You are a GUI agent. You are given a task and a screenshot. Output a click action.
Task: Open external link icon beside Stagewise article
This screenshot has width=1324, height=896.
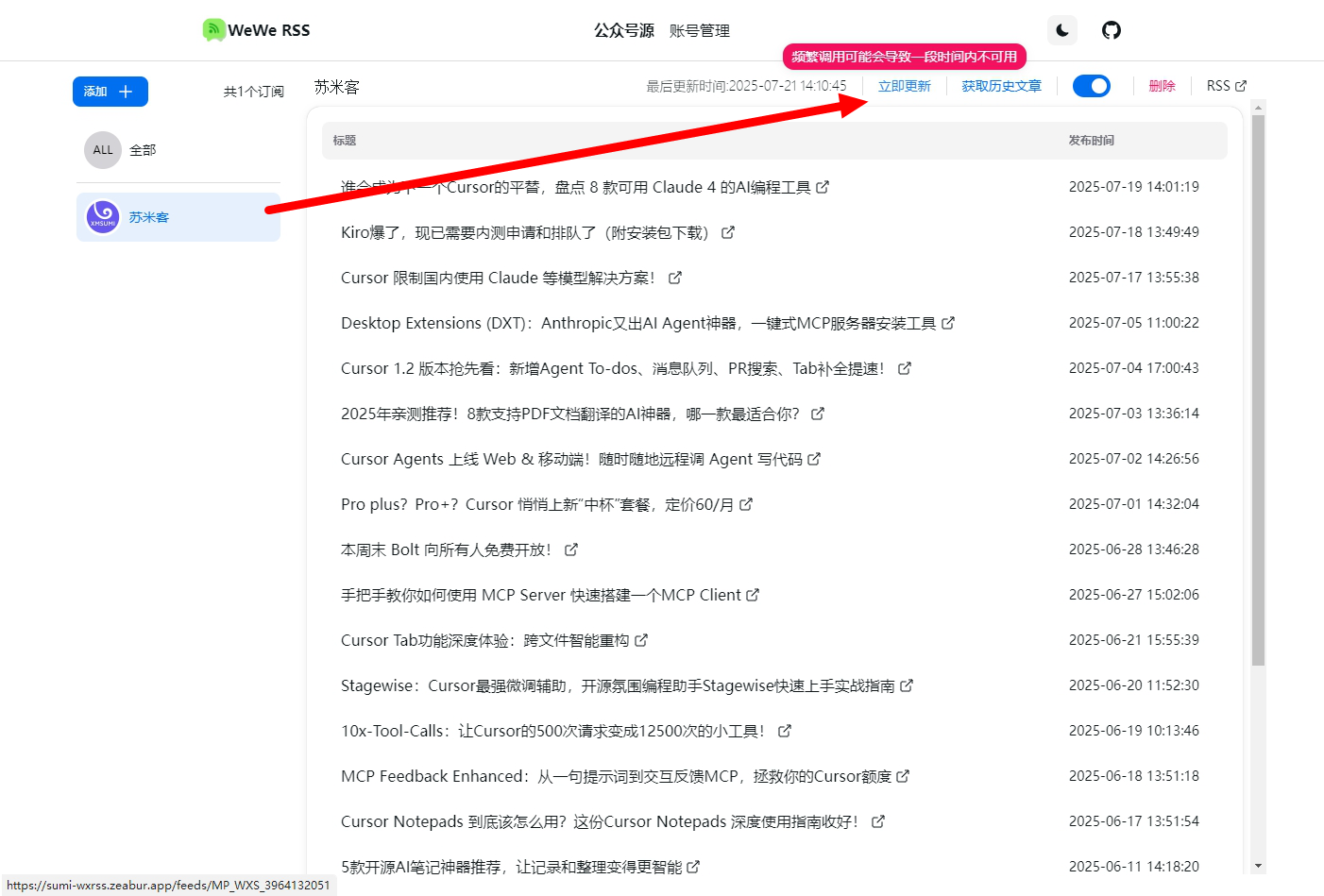[x=907, y=685]
